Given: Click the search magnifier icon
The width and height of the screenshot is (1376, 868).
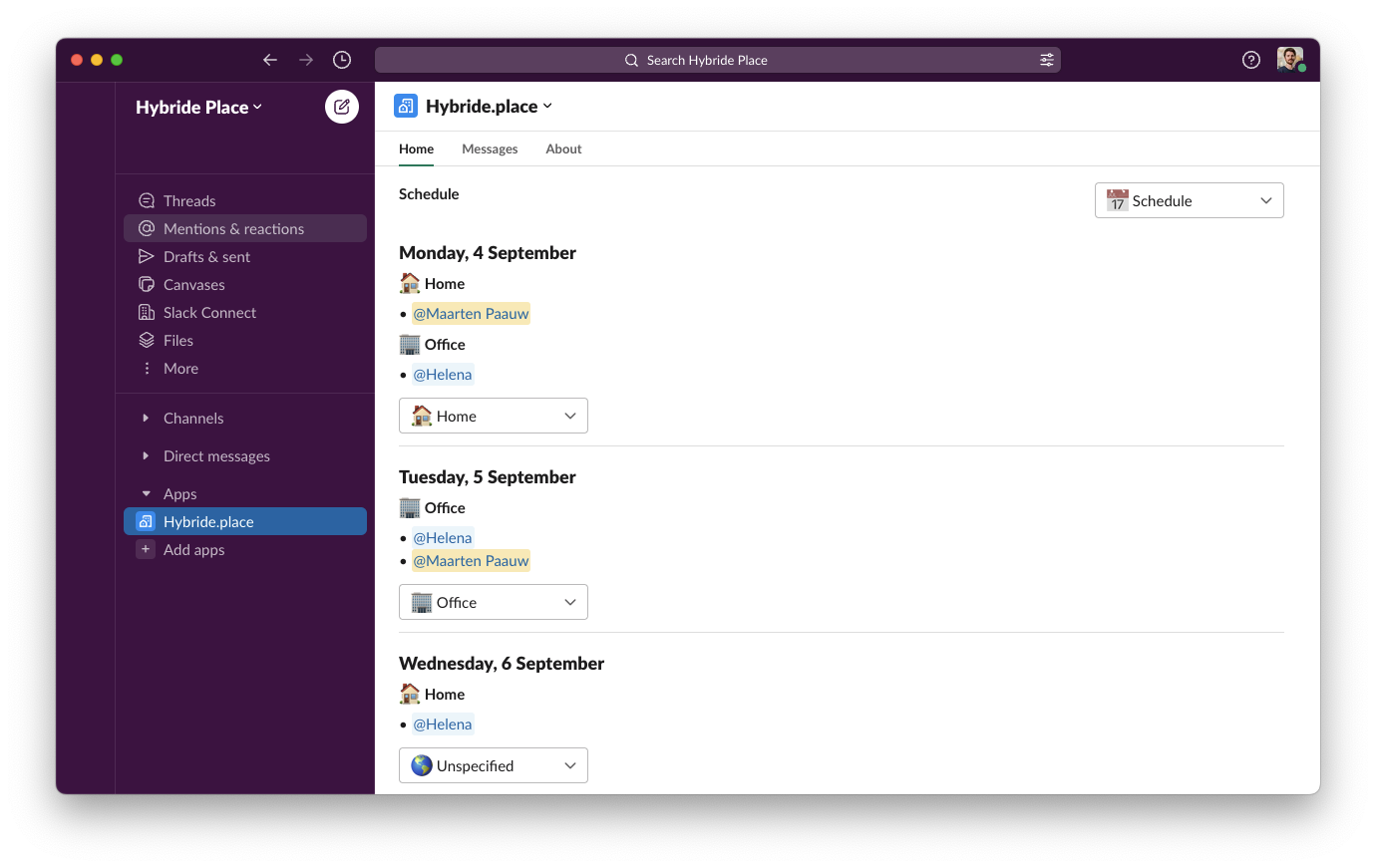Looking at the screenshot, I should click(631, 60).
